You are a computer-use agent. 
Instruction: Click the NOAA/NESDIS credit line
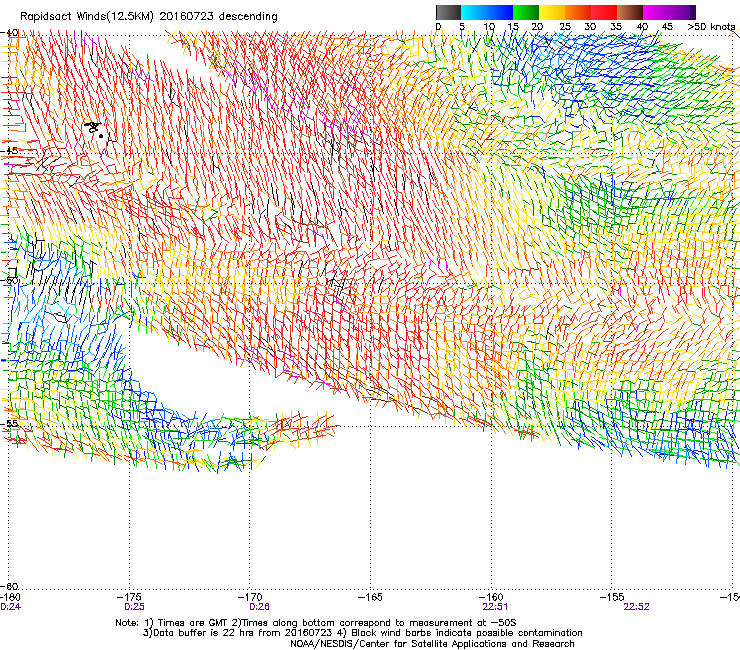point(432,644)
